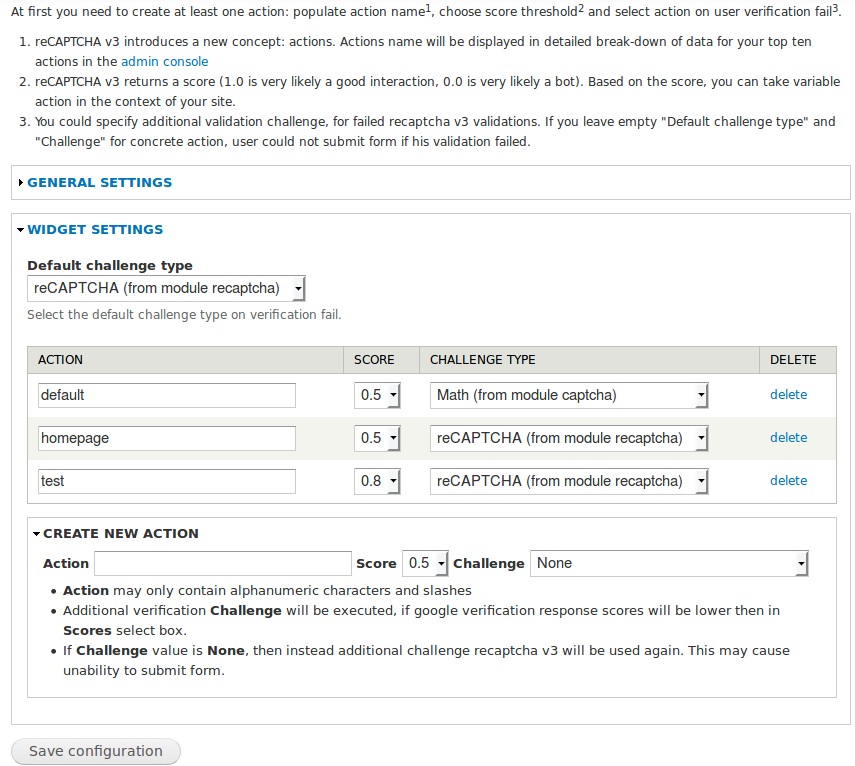
Task: Expand the General Settings section
Action: click(99, 183)
